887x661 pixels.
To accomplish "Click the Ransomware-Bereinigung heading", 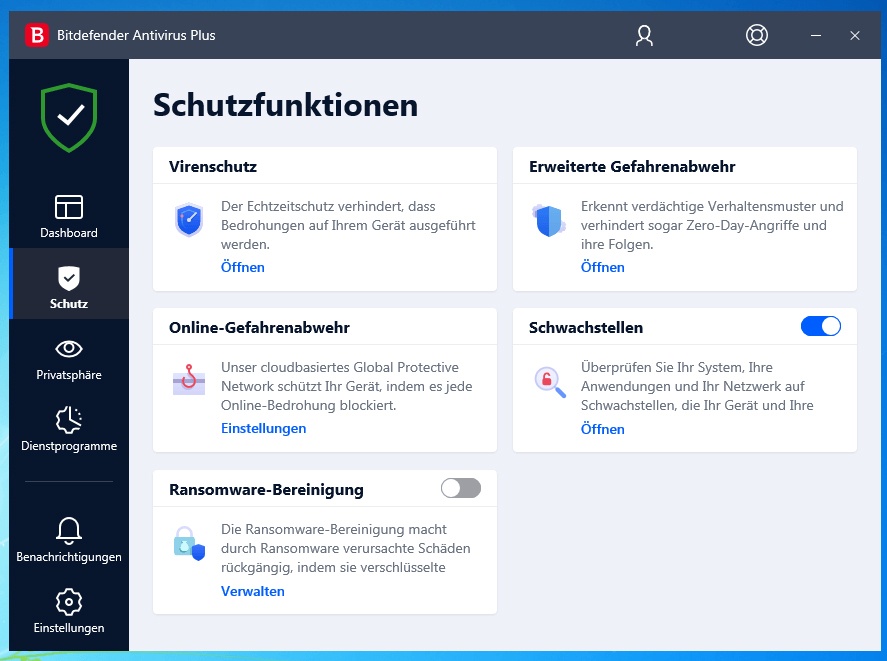I will pyautogui.click(x=266, y=490).
